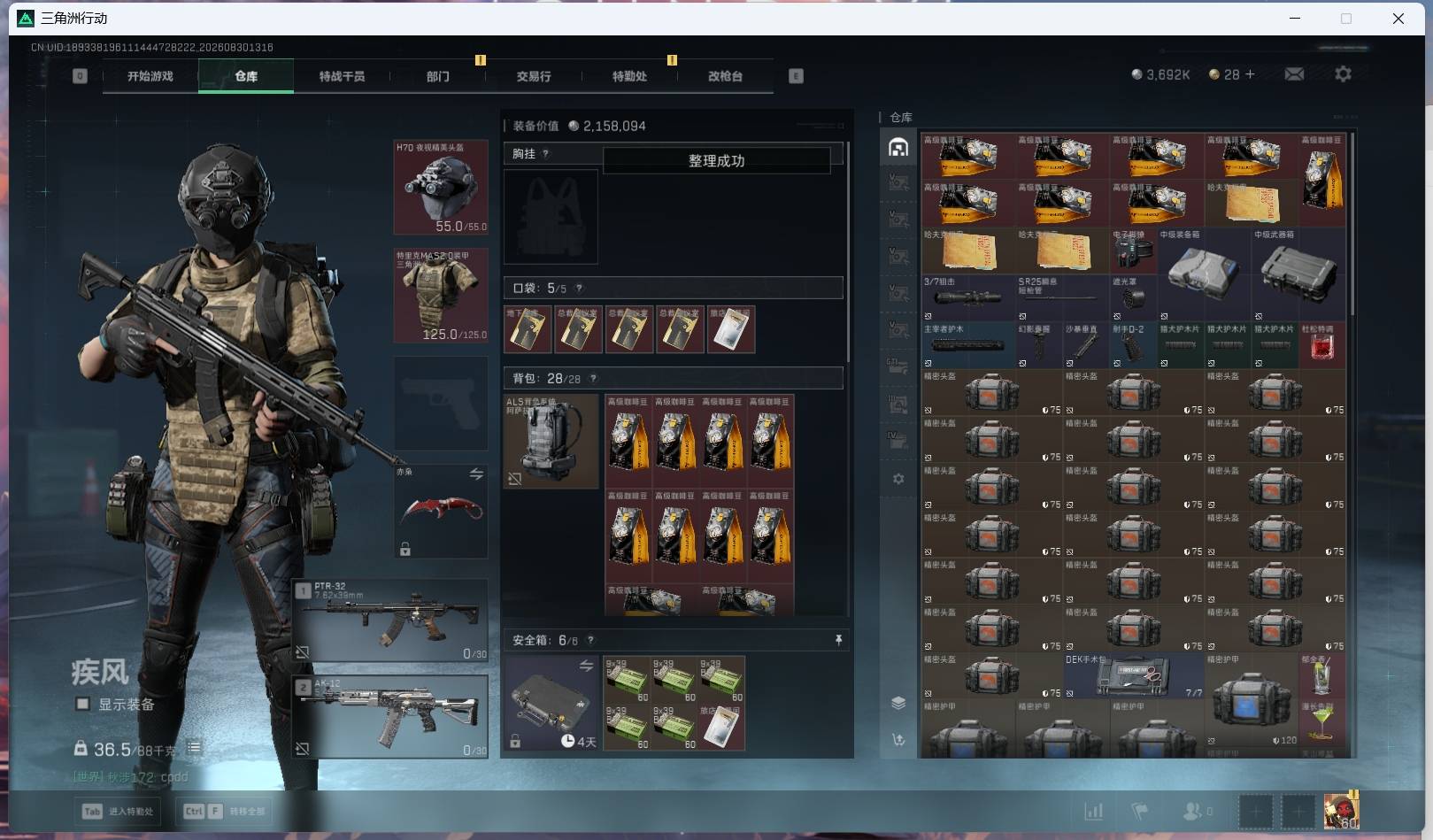Select the 特里克MAS2.0 armor slot

[x=441, y=296]
